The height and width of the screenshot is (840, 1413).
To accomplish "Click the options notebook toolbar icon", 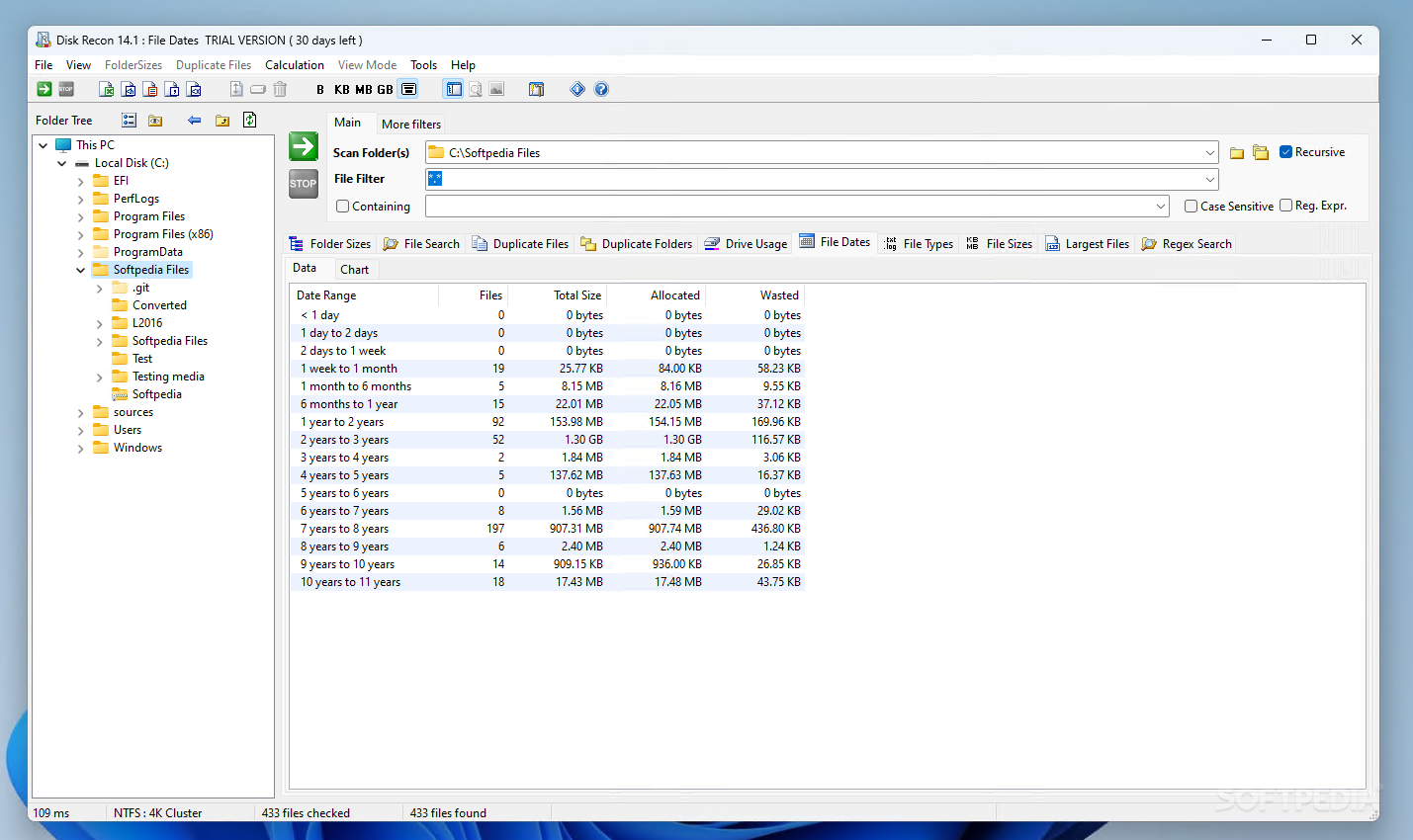I will tap(536, 89).
